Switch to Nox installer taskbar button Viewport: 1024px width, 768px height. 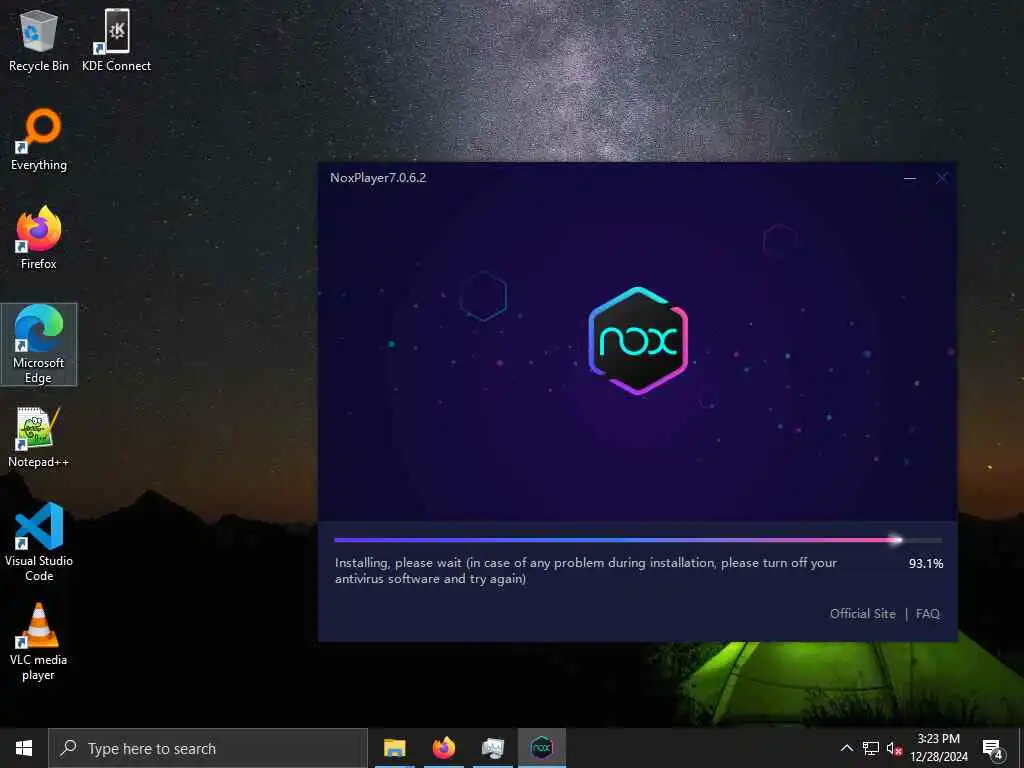[541, 748]
